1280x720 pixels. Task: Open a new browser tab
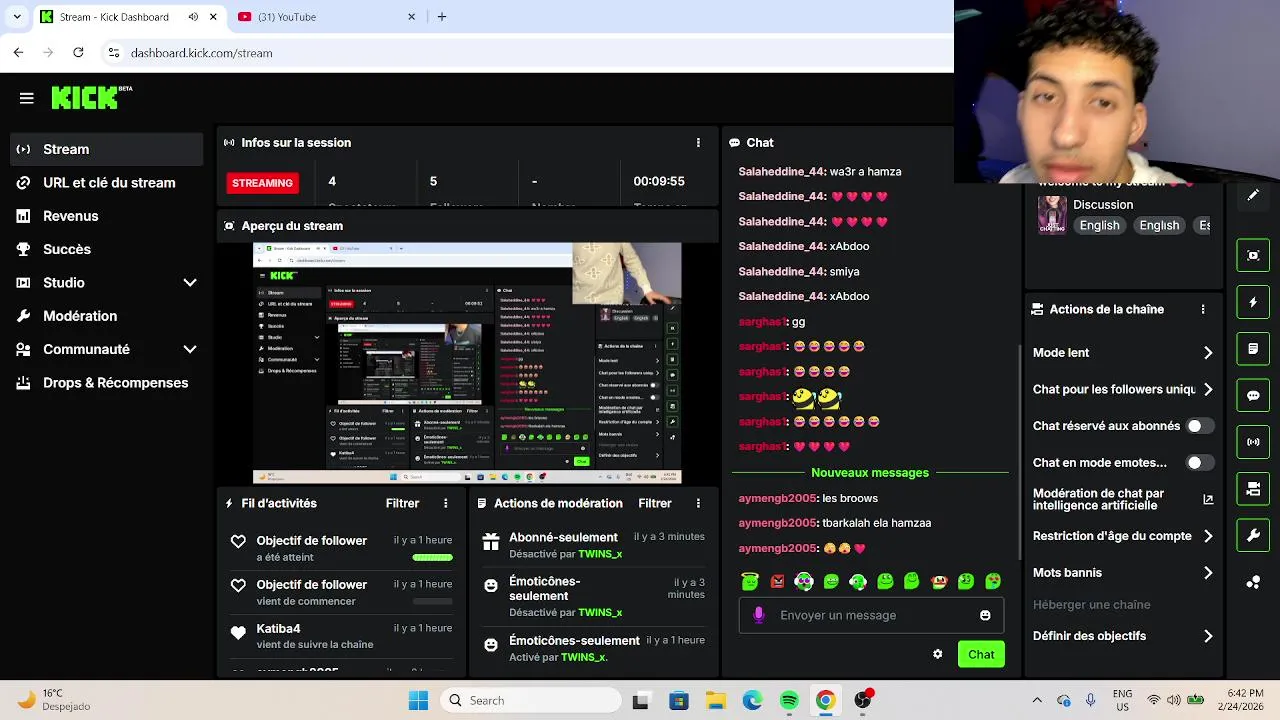(x=442, y=17)
